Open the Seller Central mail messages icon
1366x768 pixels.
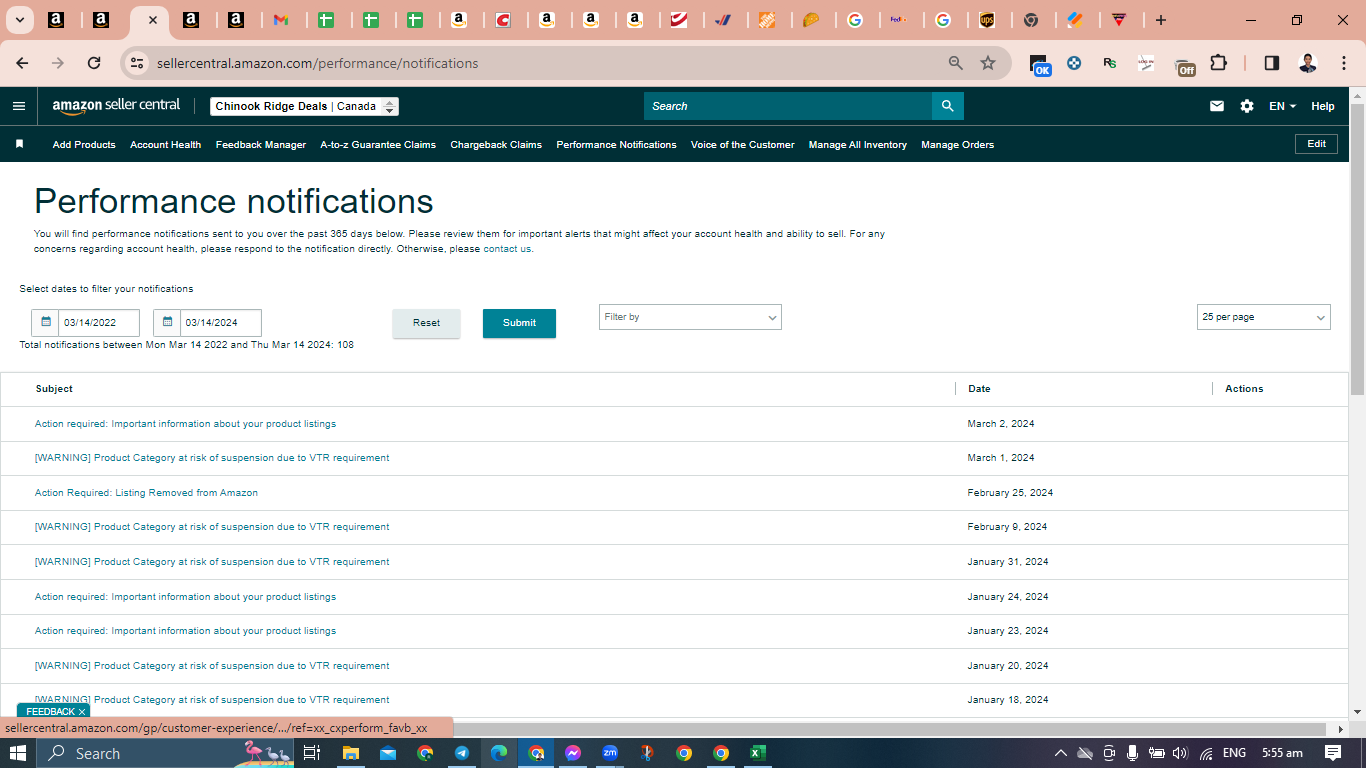(1217, 106)
